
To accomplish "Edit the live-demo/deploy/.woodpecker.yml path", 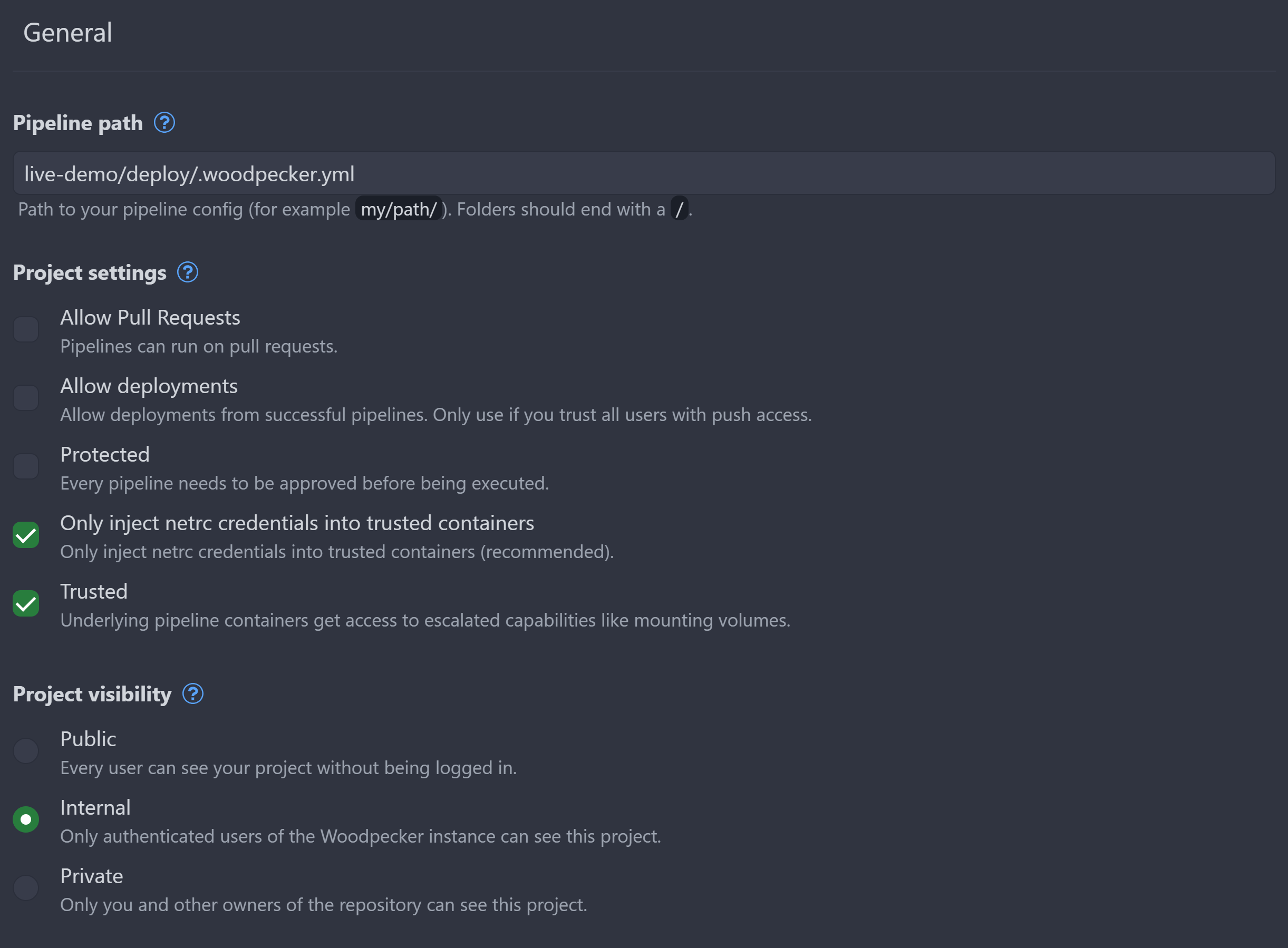I will 644,172.
